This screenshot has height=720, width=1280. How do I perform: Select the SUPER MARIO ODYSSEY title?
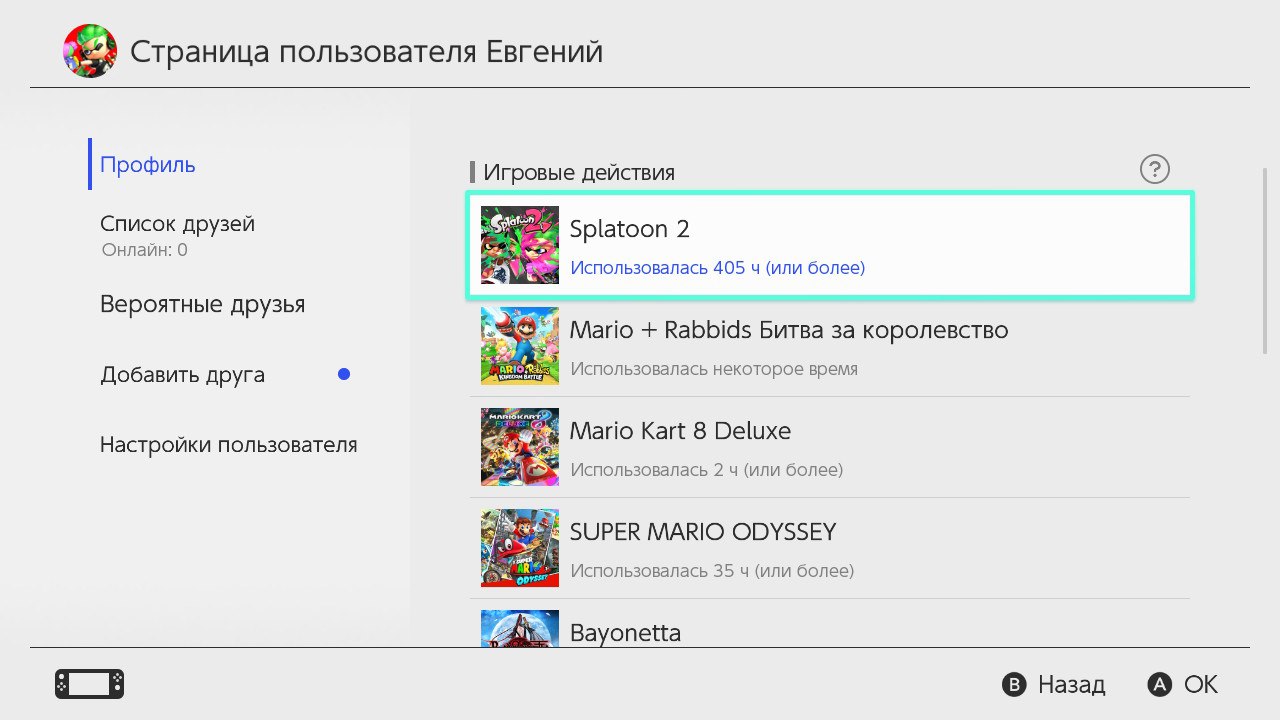pyautogui.click(x=702, y=532)
